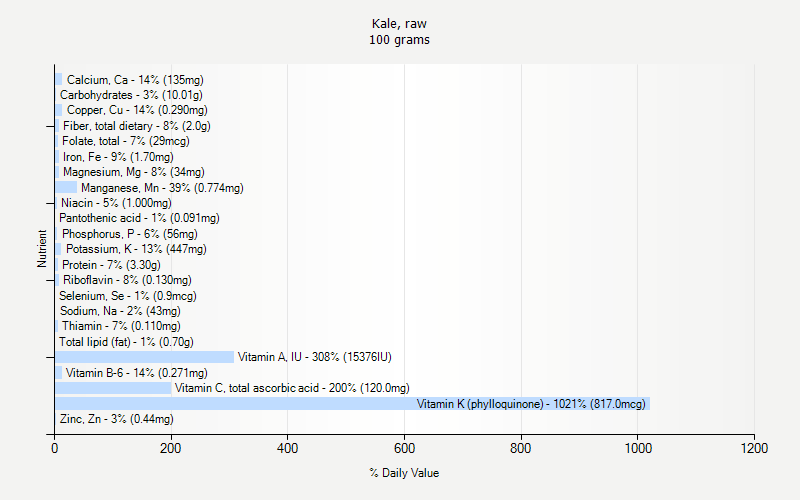Click the 'Kale, raw' chart title
The height and width of the screenshot is (500, 800).
(x=399, y=24)
